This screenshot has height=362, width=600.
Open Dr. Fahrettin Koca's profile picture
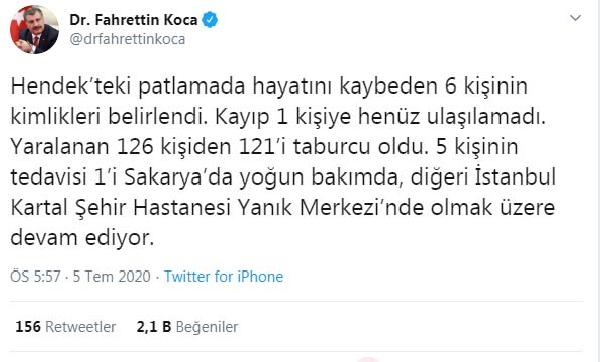34,29
